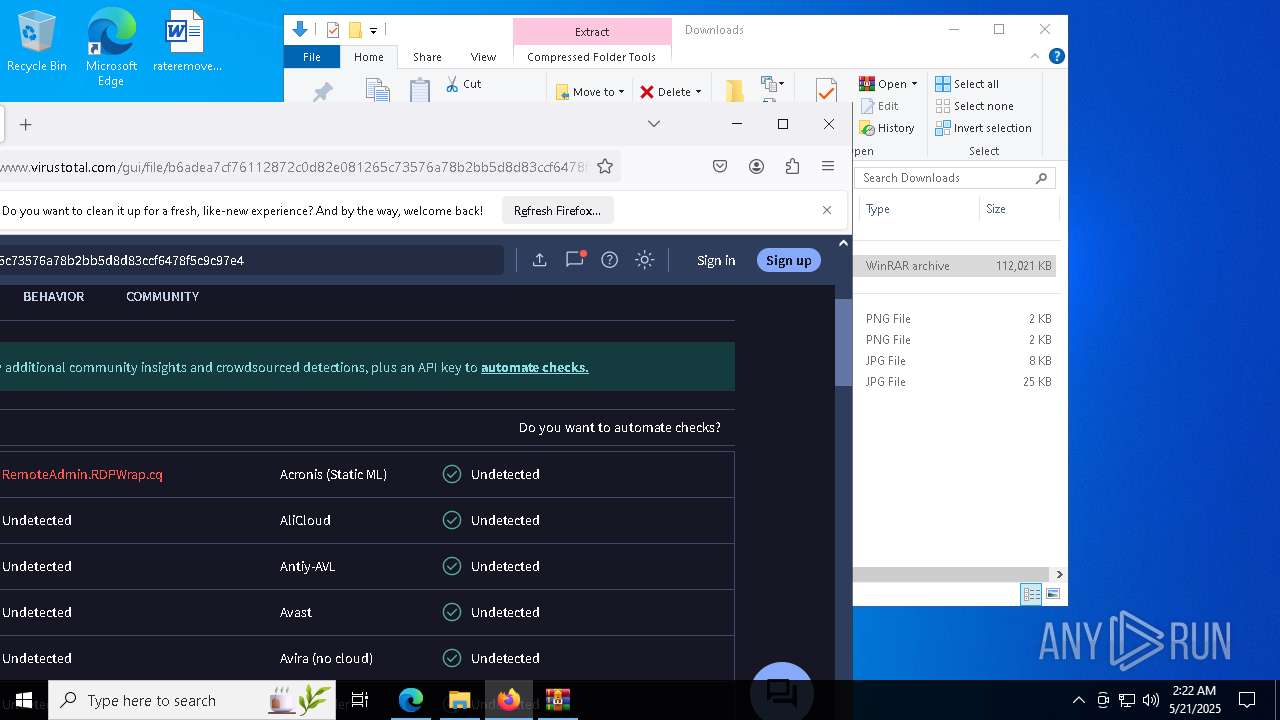Click Do you want to automate checks
The height and width of the screenshot is (720, 1280).
pyautogui.click(x=619, y=427)
